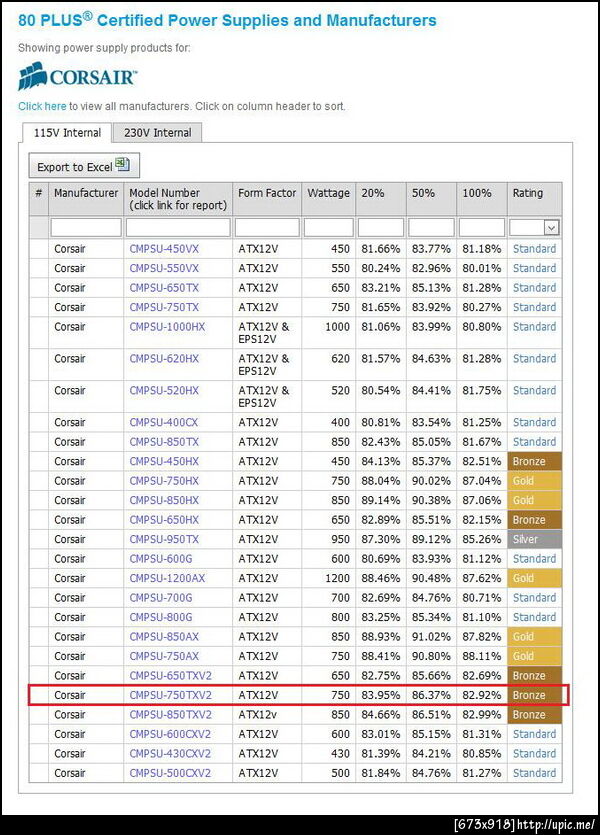Focus the Model Number filter field
The height and width of the screenshot is (835, 600).
178,228
